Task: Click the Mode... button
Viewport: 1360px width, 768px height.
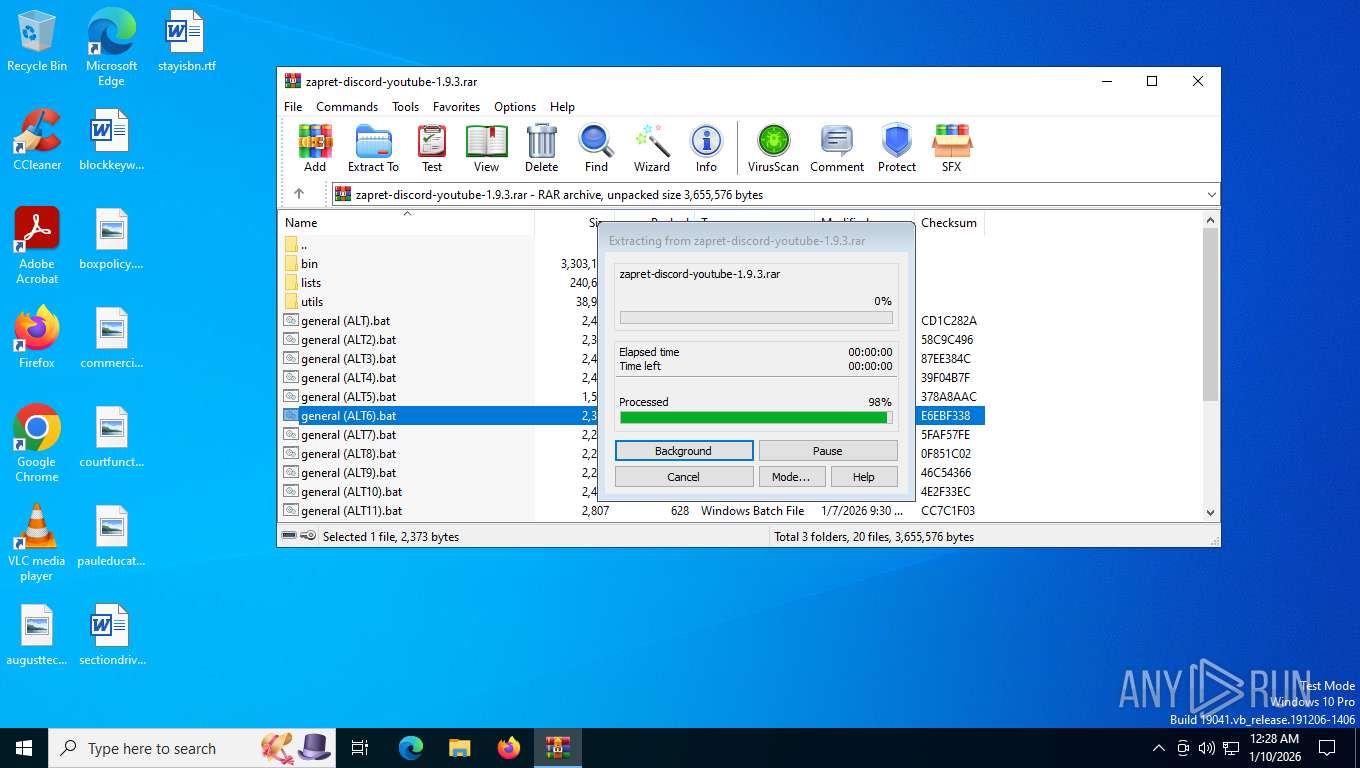Action: [791, 477]
